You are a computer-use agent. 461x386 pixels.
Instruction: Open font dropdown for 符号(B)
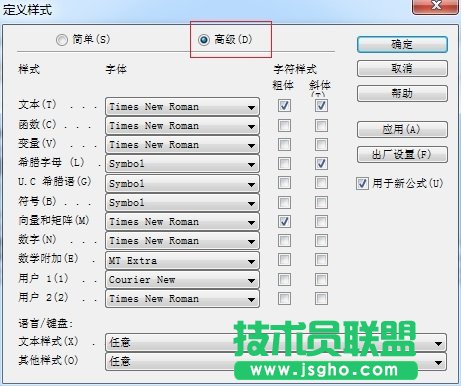point(182,203)
